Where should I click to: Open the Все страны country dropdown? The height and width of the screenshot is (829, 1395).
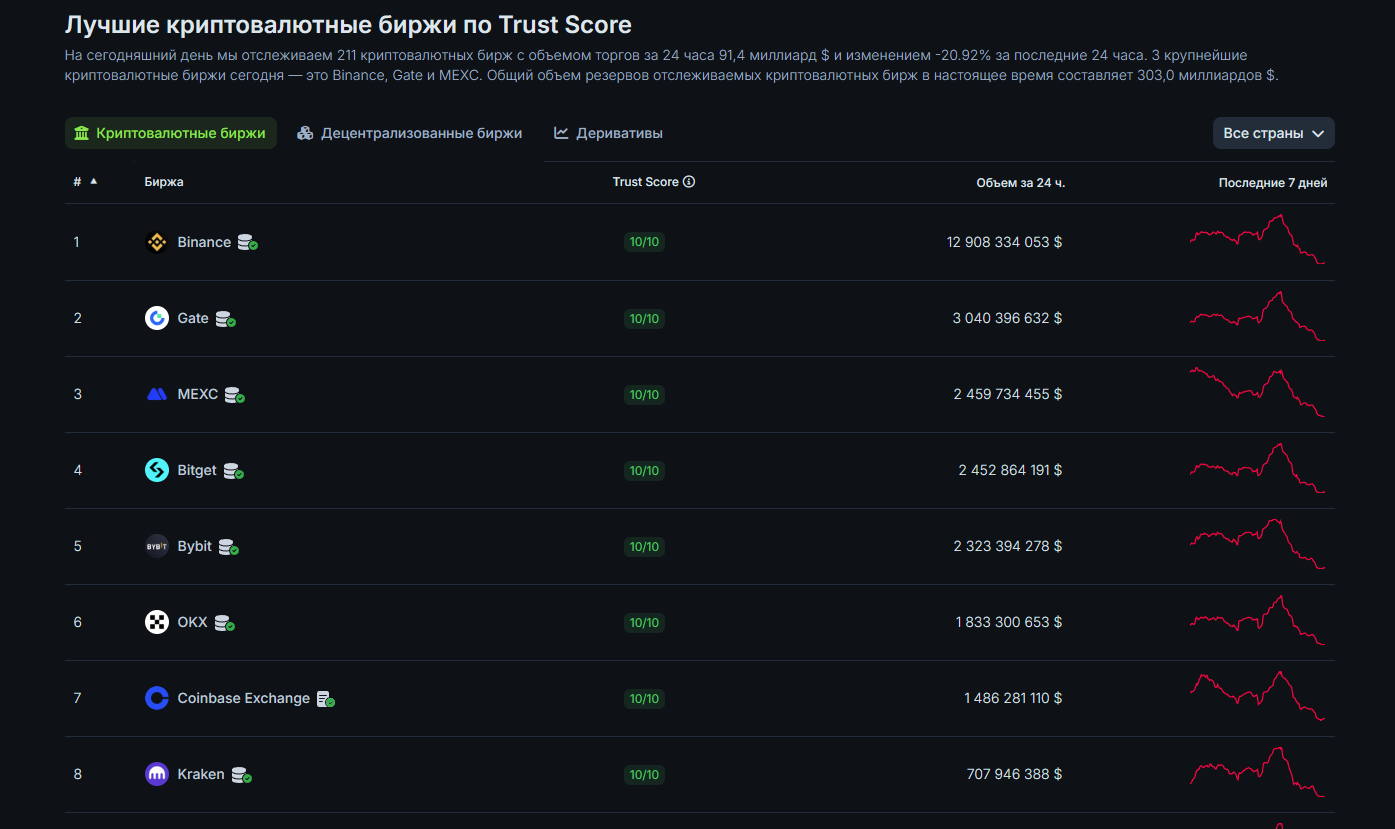coord(1273,133)
